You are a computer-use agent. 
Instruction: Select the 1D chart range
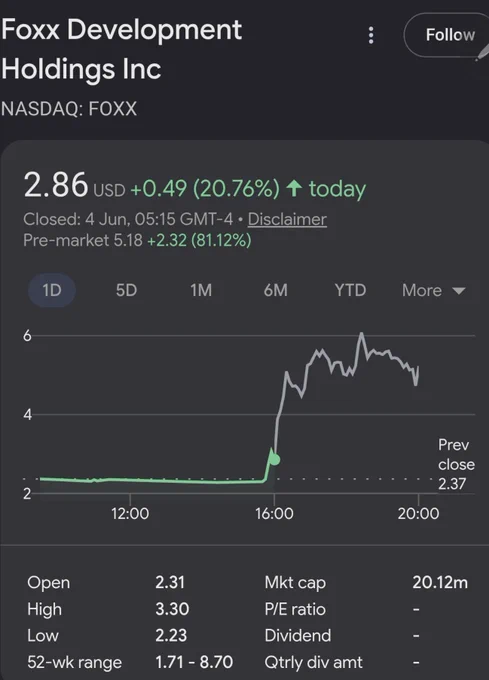(x=52, y=290)
